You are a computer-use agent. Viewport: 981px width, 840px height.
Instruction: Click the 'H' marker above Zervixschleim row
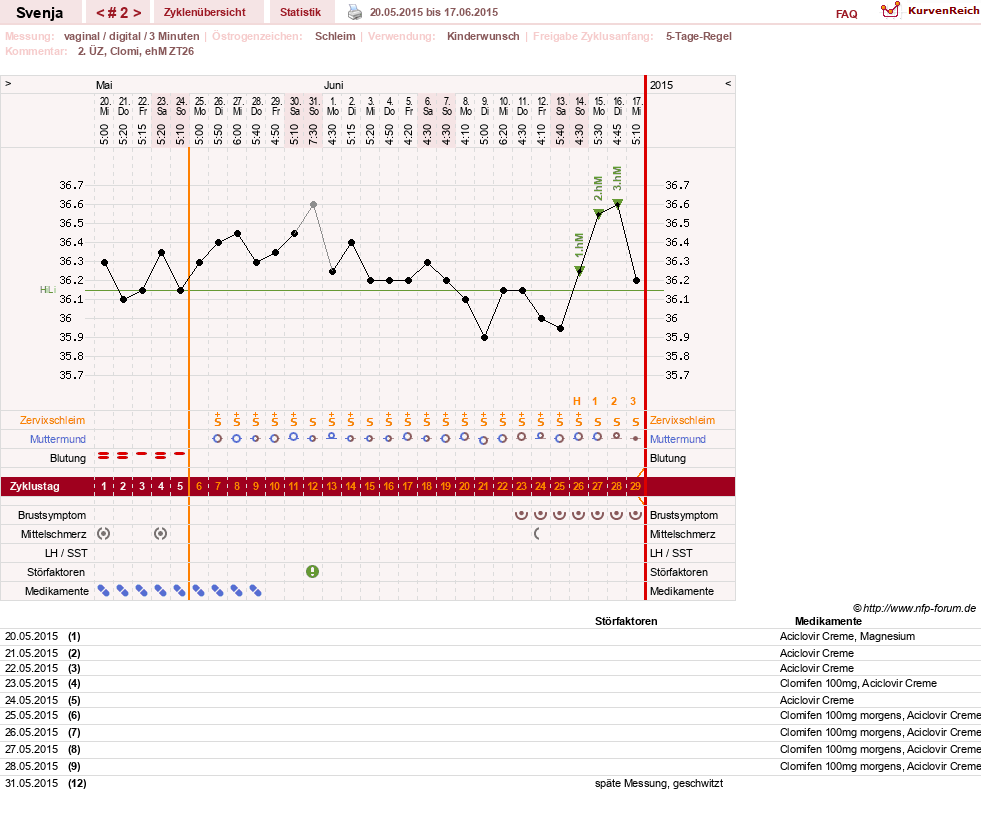577,401
